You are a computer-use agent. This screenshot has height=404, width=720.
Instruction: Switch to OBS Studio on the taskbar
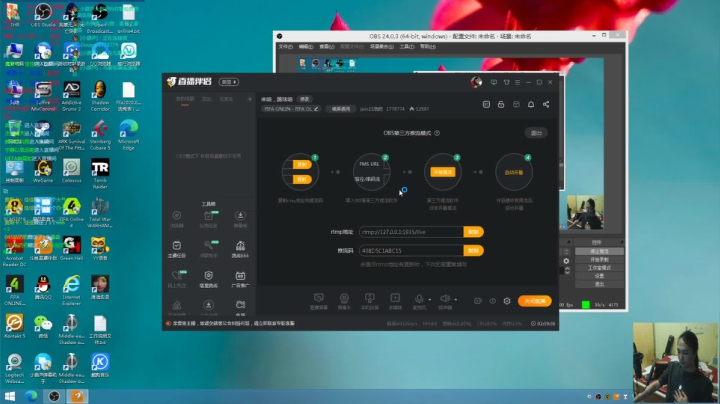click(x=54, y=396)
